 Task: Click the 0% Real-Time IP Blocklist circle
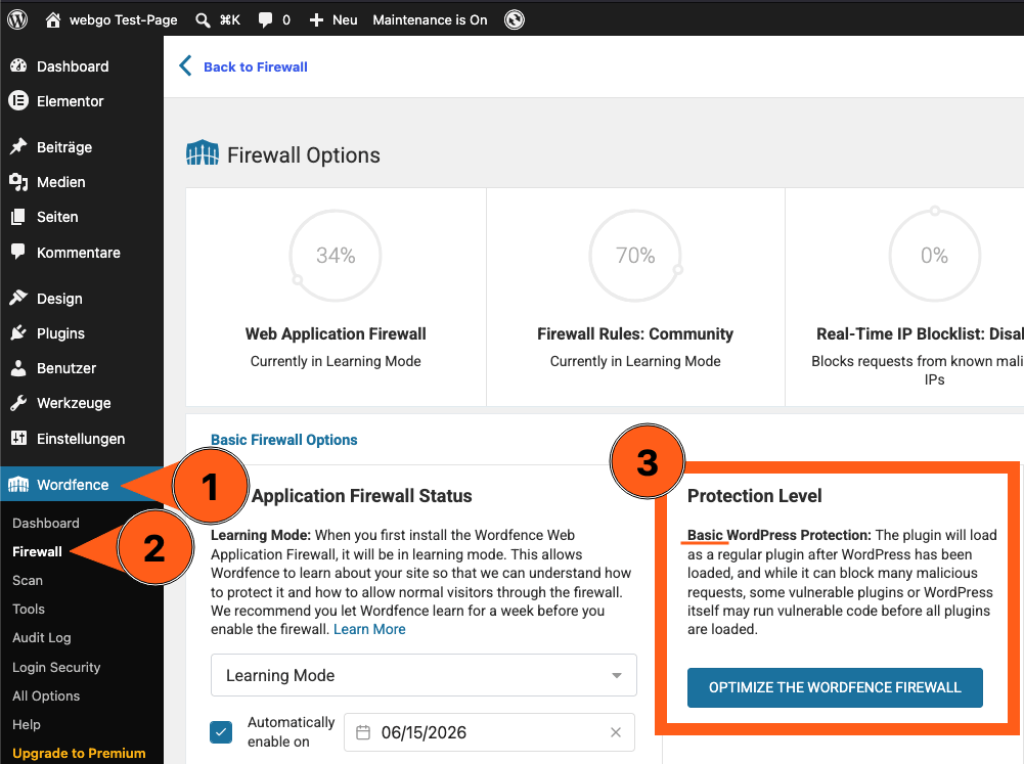(935, 255)
